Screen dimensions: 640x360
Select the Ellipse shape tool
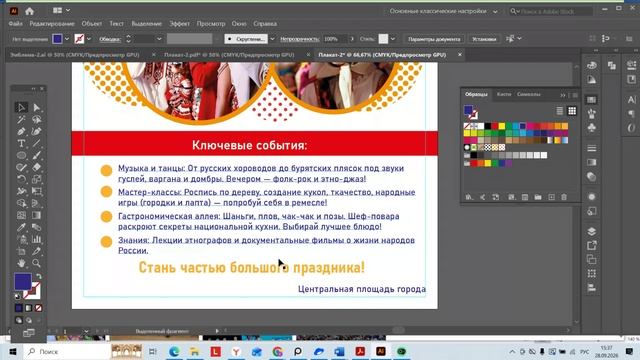[21, 156]
